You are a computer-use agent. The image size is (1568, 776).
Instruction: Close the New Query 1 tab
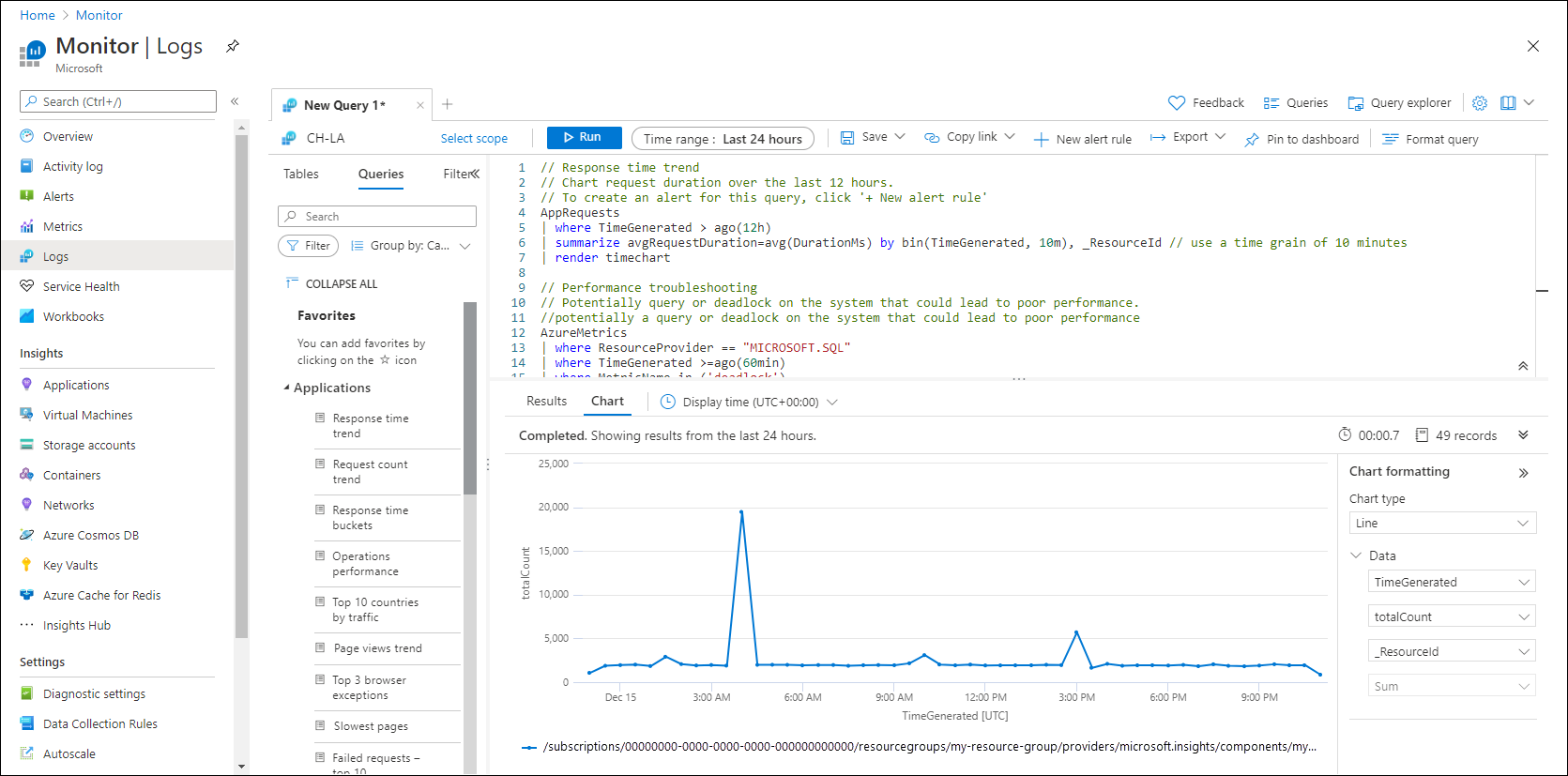click(x=420, y=105)
